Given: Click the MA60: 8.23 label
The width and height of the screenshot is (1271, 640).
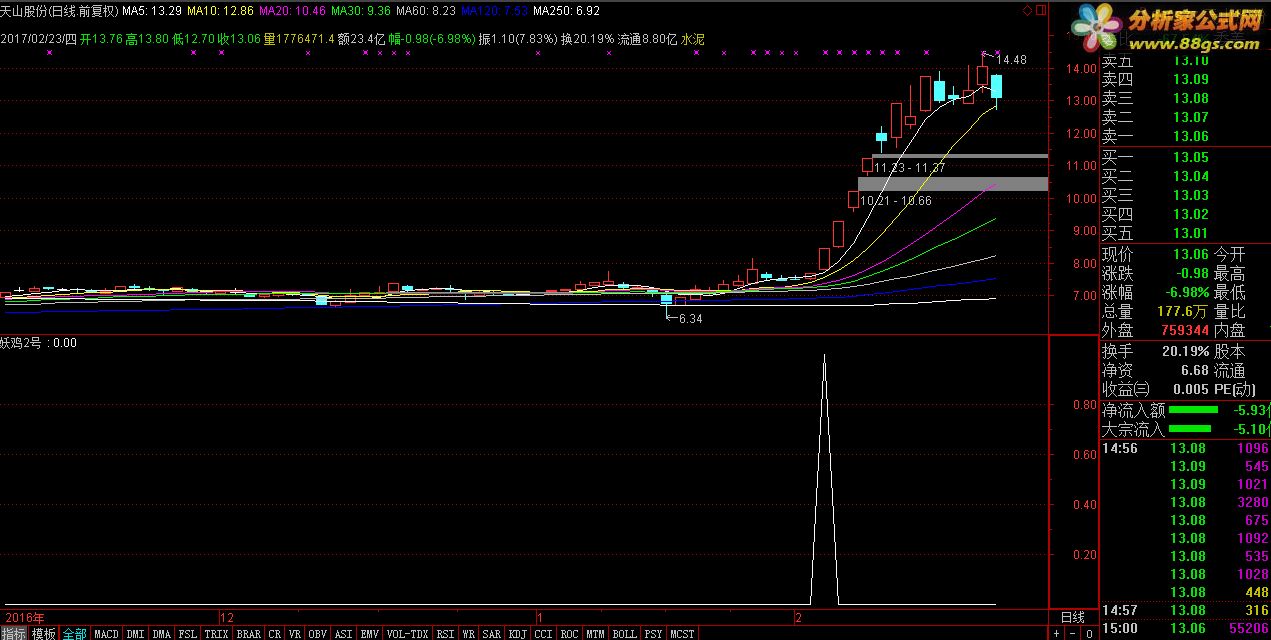Looking at the screenshot, I should point(426,11).
